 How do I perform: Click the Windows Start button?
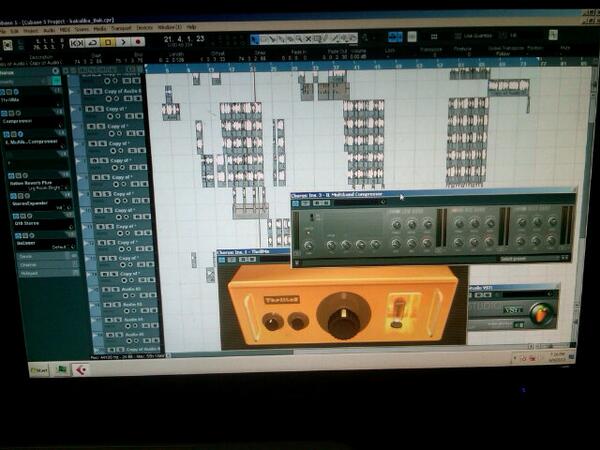click(39, 370)
